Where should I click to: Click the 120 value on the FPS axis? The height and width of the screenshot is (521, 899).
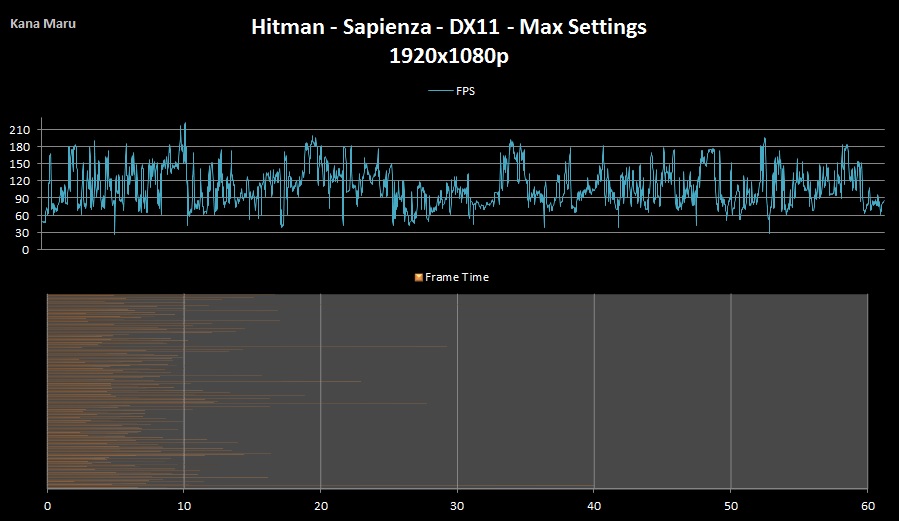point(19,182)
